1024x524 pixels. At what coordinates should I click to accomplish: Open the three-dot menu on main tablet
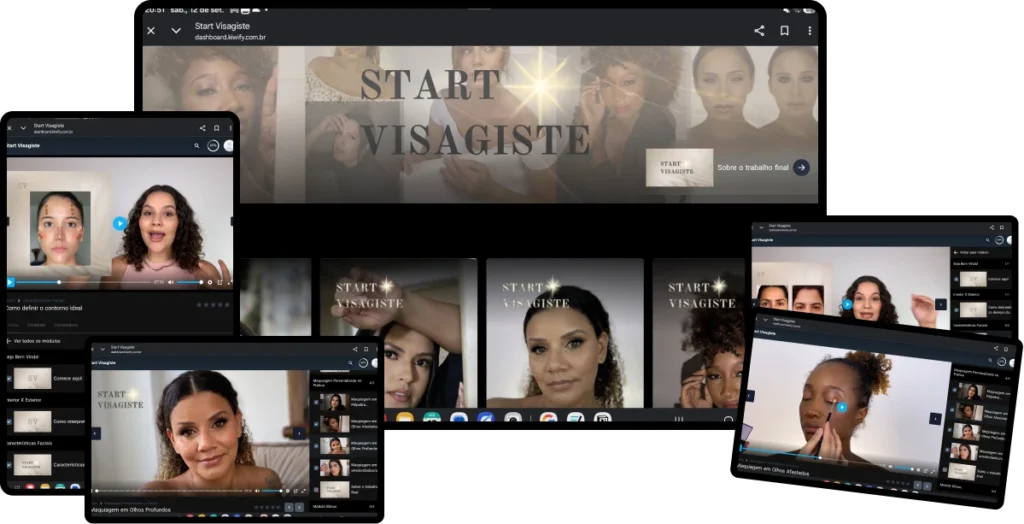[x=810, y=31]
